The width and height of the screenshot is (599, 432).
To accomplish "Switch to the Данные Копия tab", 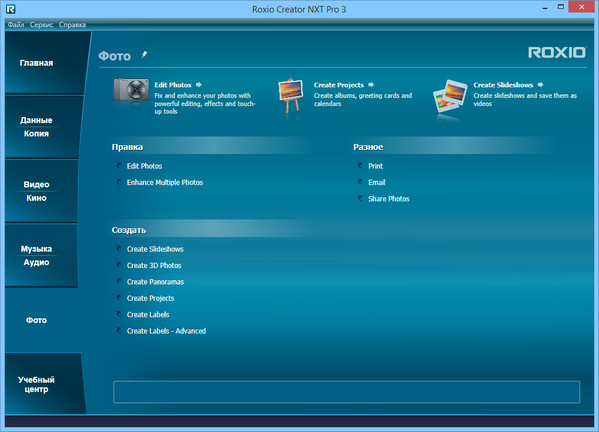I will 43,127.
